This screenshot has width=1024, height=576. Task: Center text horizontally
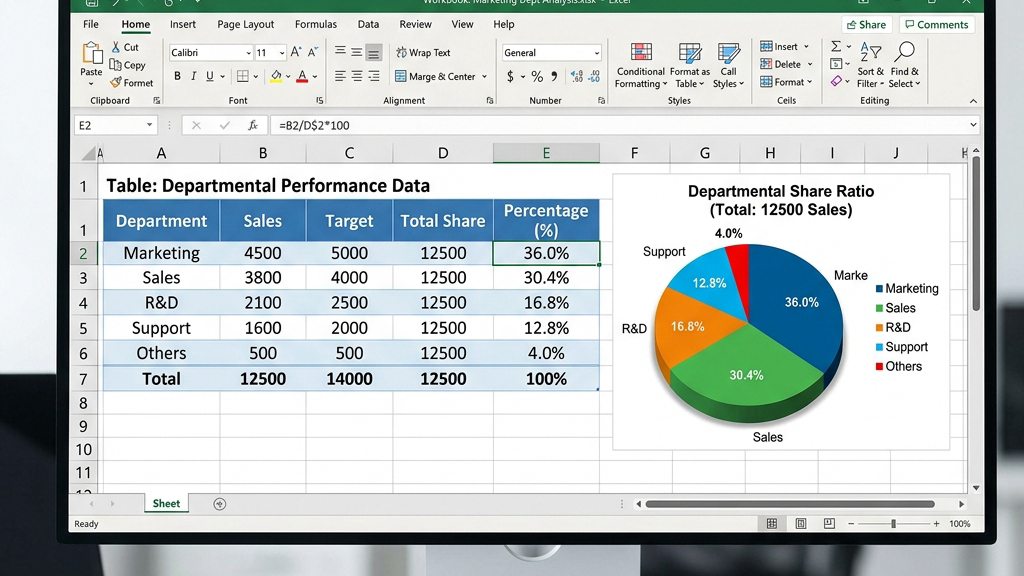tap(357, 76)
